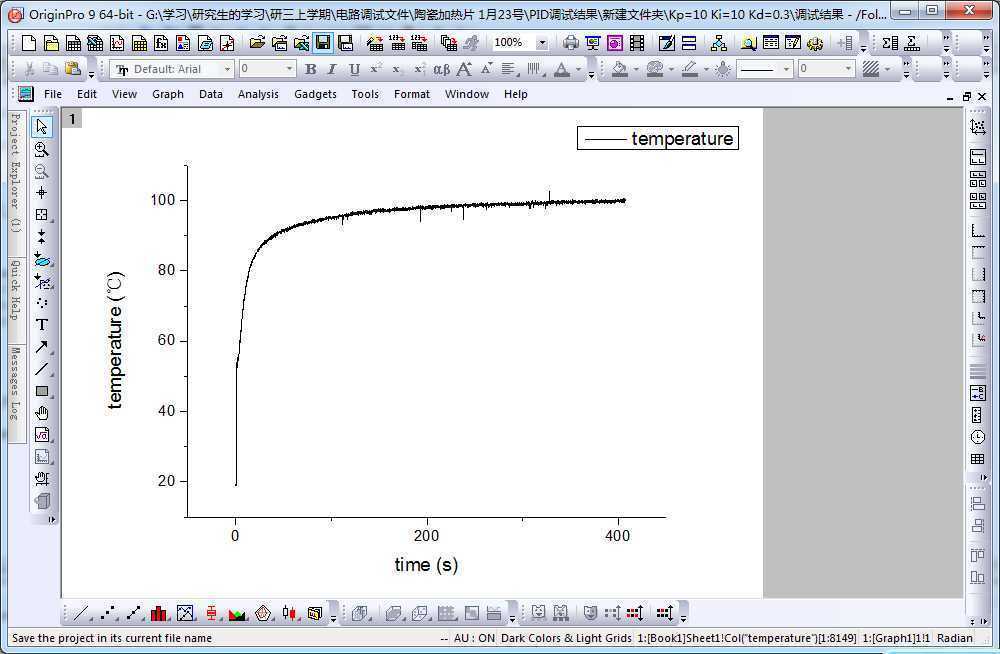Image resolution: width=1000 pixels, height=654 pixels.
Task: Select the Rectangle tool
Action: (41, 390)
